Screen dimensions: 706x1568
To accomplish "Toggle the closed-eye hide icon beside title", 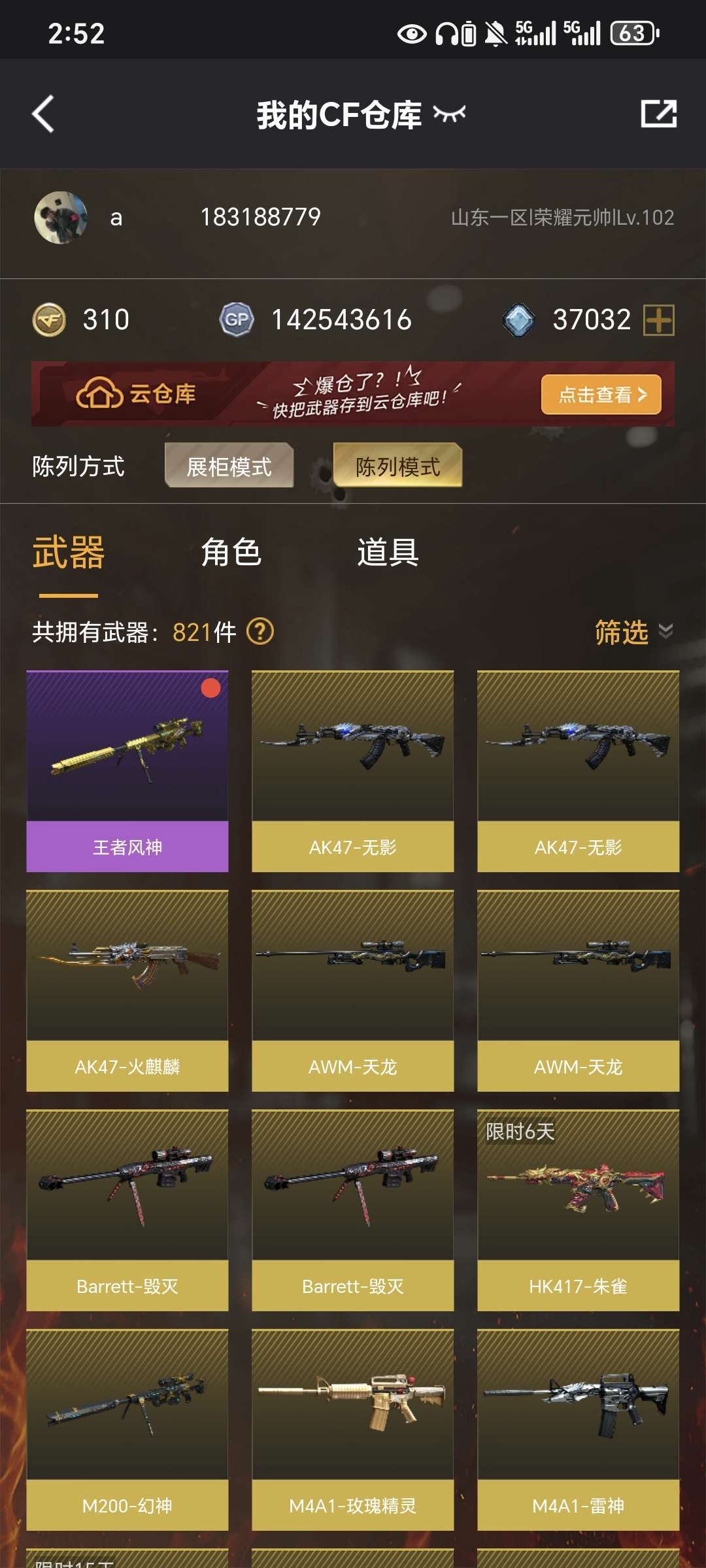I will pos(449,114).
